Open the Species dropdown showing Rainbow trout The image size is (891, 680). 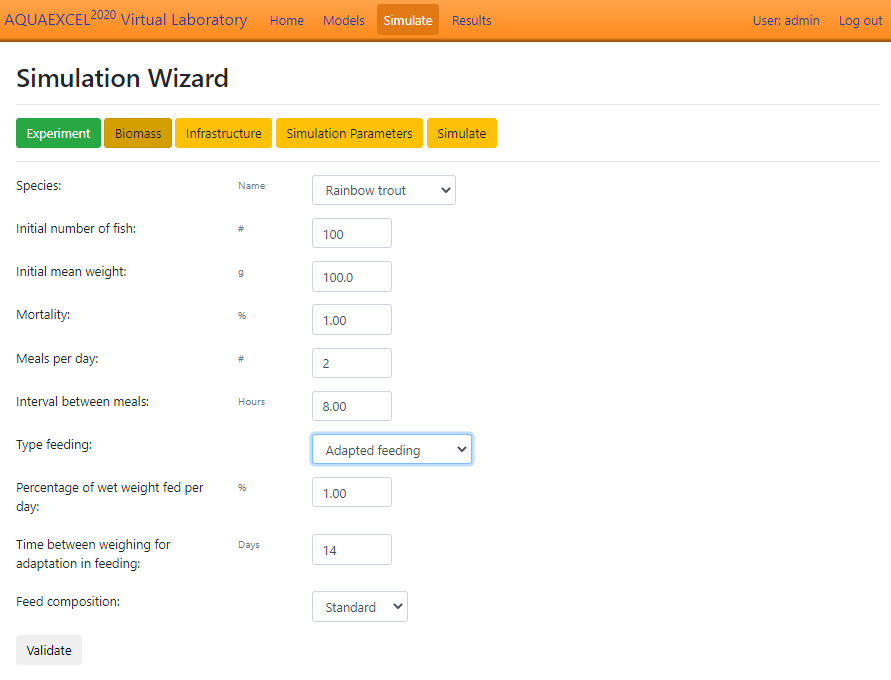tap(383, 190)
